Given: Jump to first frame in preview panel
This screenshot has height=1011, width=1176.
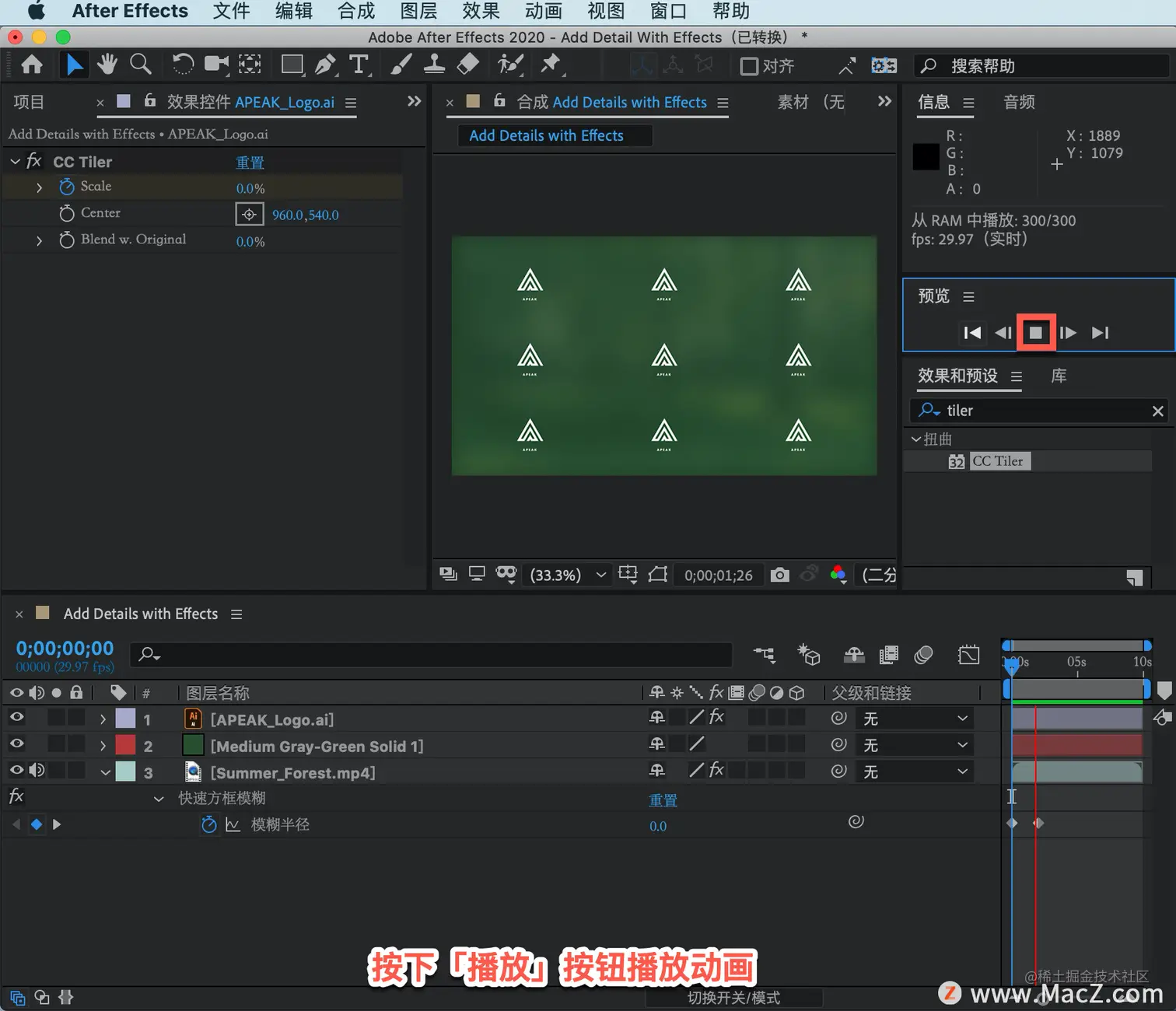Looking at the screenshot, I should point(972,333).
